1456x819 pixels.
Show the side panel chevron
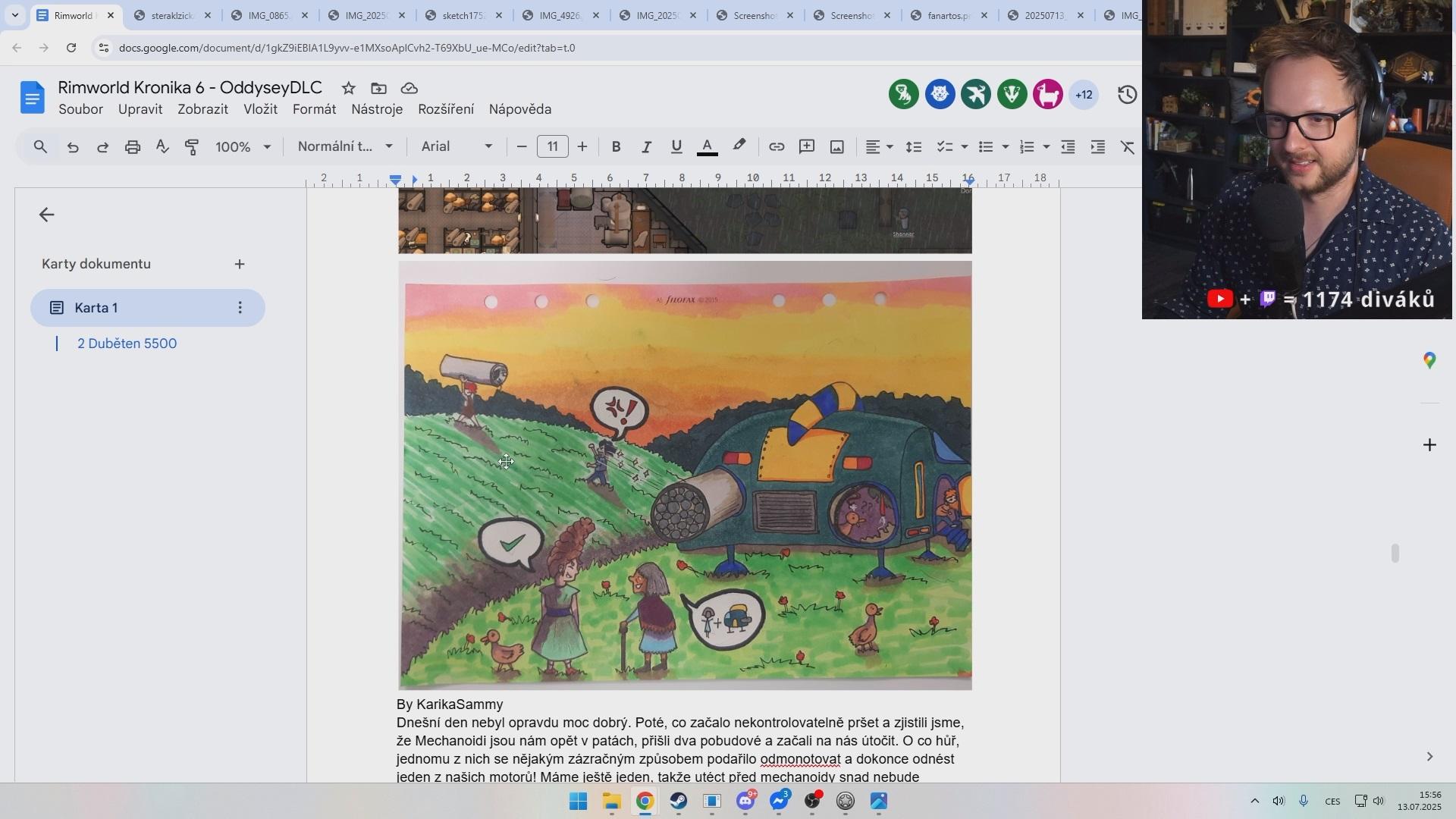coord(1429,757)
